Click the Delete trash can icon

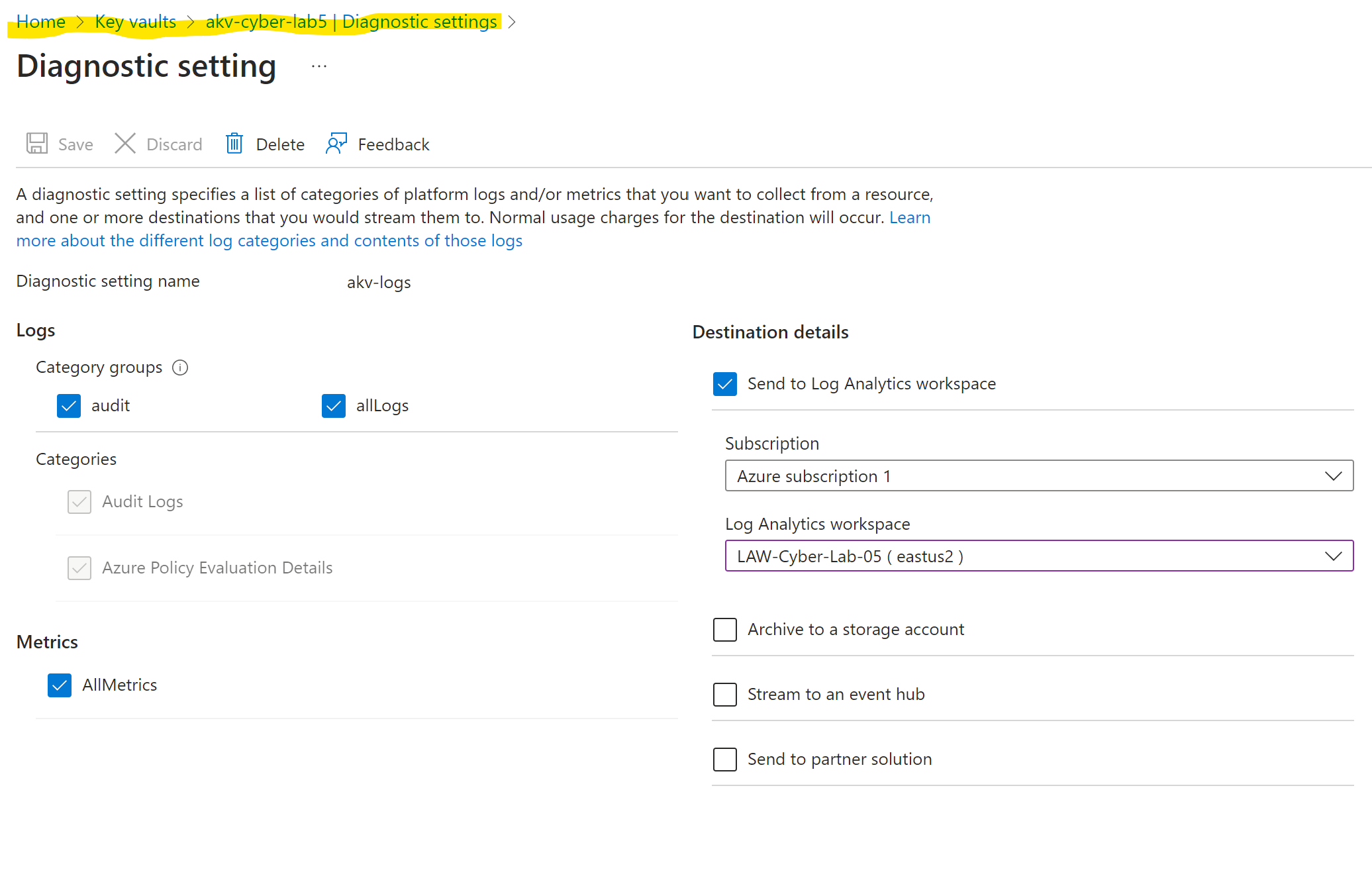tap(234, 144)
